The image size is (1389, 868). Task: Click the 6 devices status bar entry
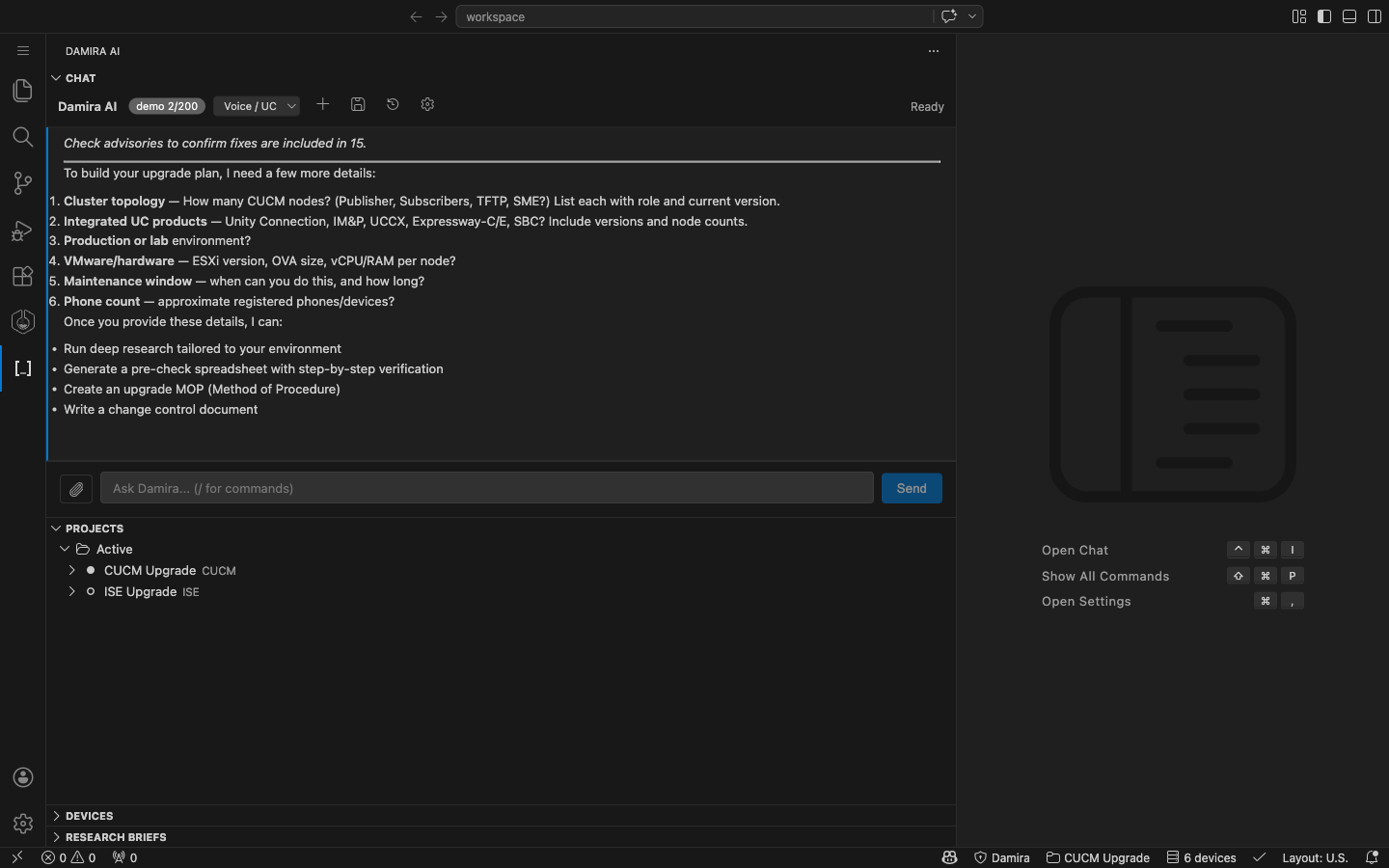(1201, 857)
